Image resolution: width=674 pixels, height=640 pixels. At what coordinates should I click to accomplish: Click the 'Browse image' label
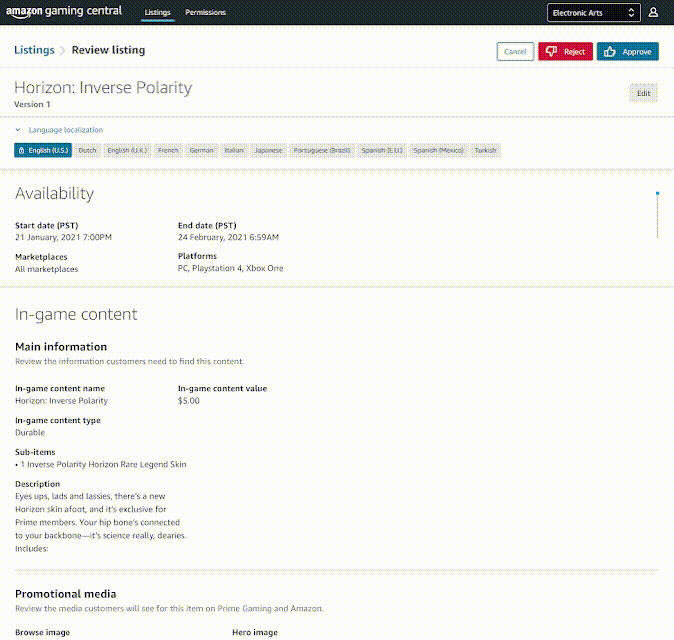pos(43,632)
